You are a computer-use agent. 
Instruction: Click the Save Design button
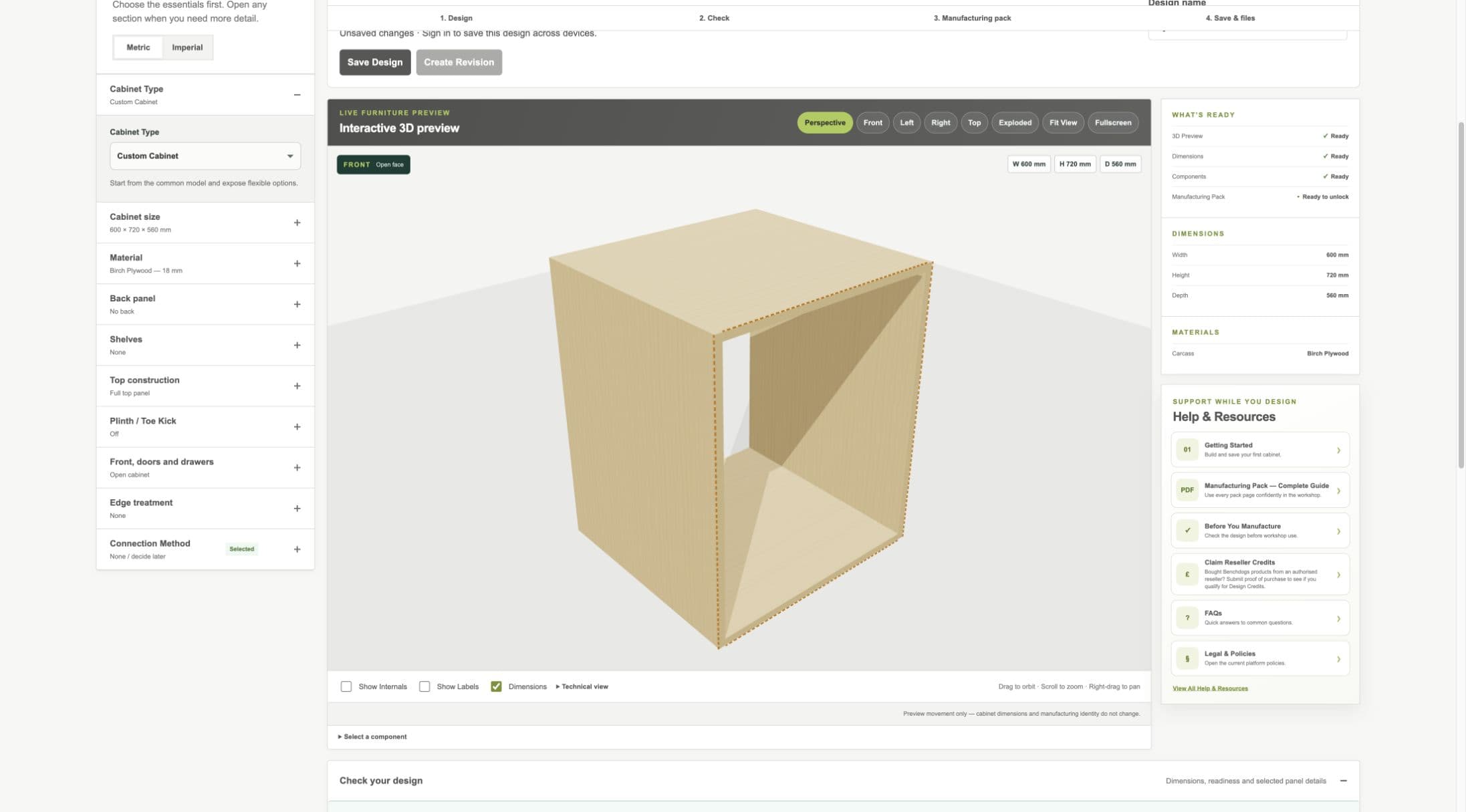375,62
